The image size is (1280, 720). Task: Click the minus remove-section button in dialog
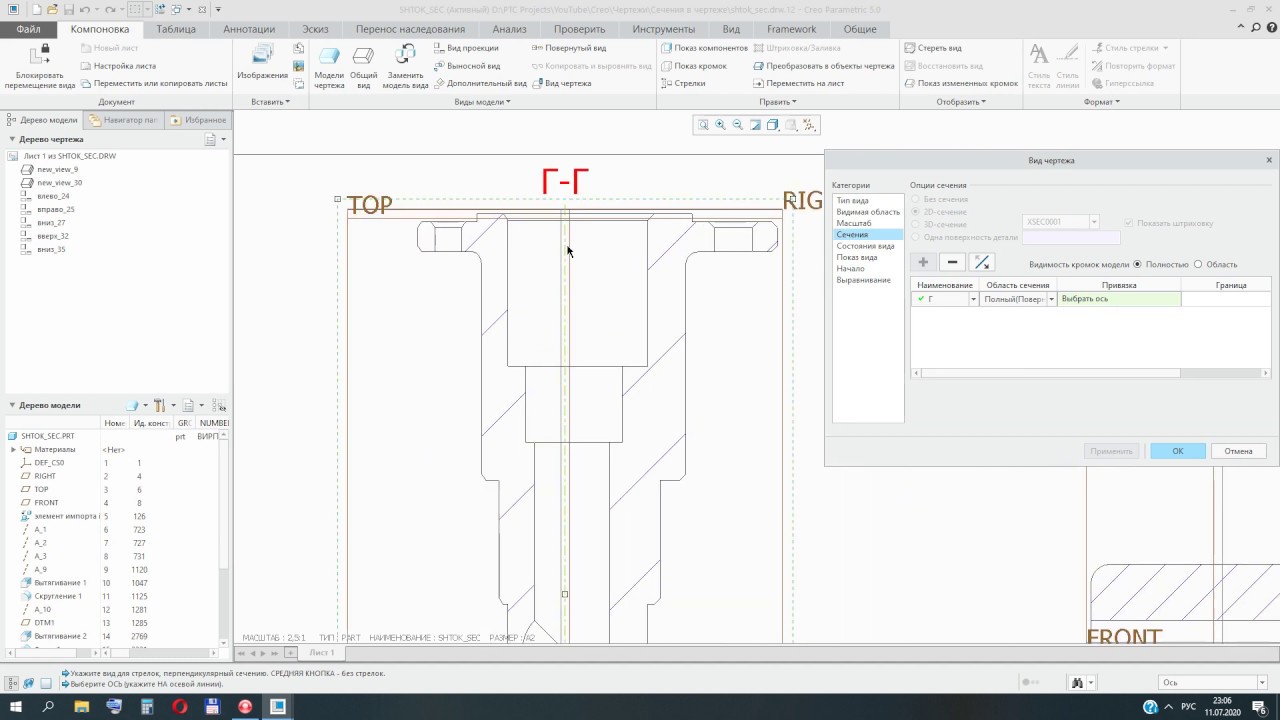952,262
